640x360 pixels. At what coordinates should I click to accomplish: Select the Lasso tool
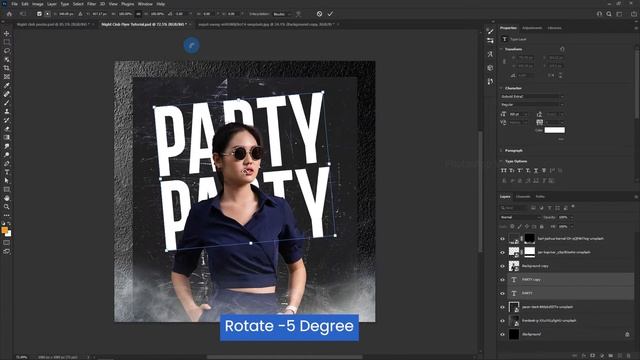point(7,51)
